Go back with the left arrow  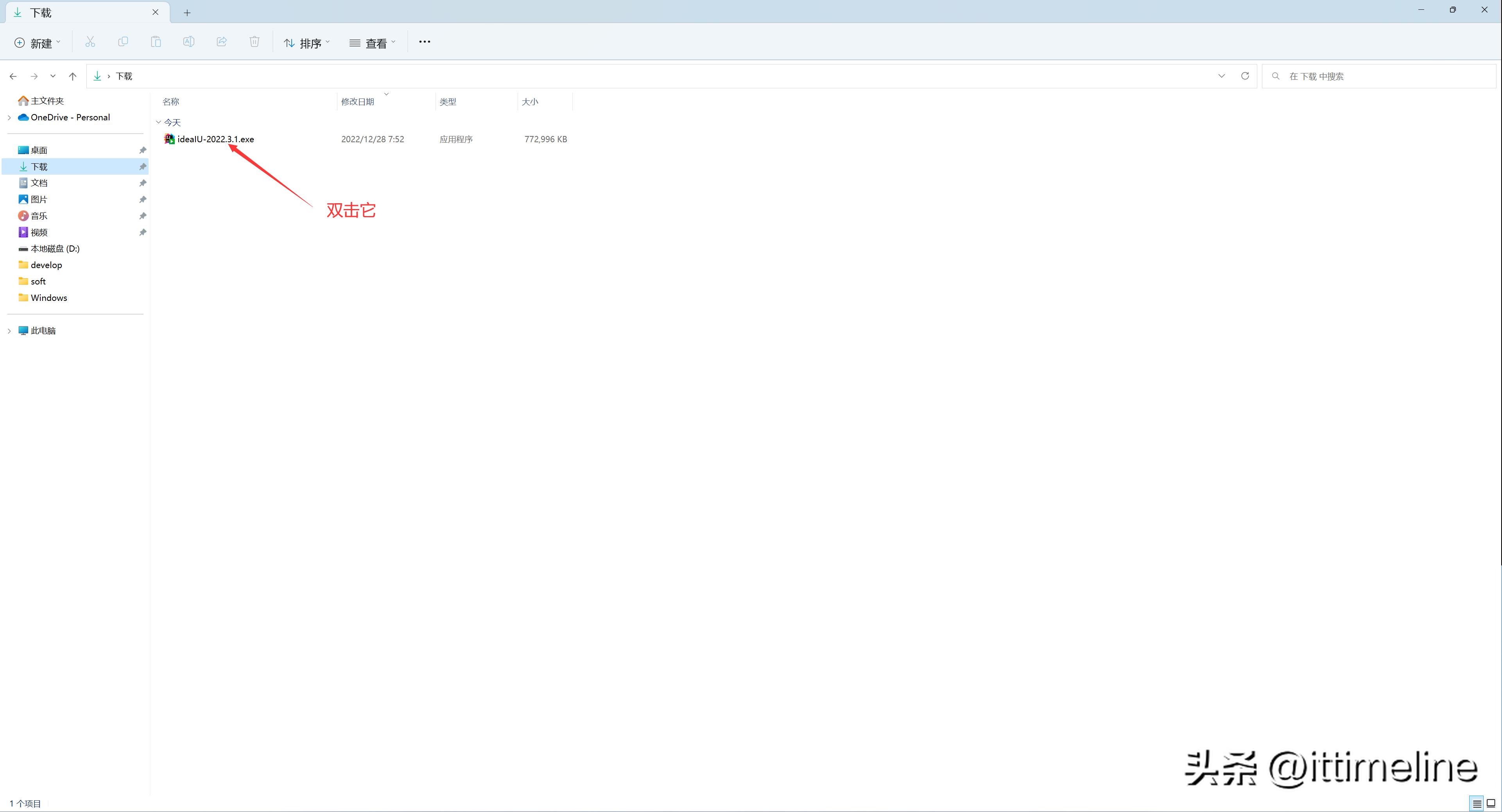13,76
